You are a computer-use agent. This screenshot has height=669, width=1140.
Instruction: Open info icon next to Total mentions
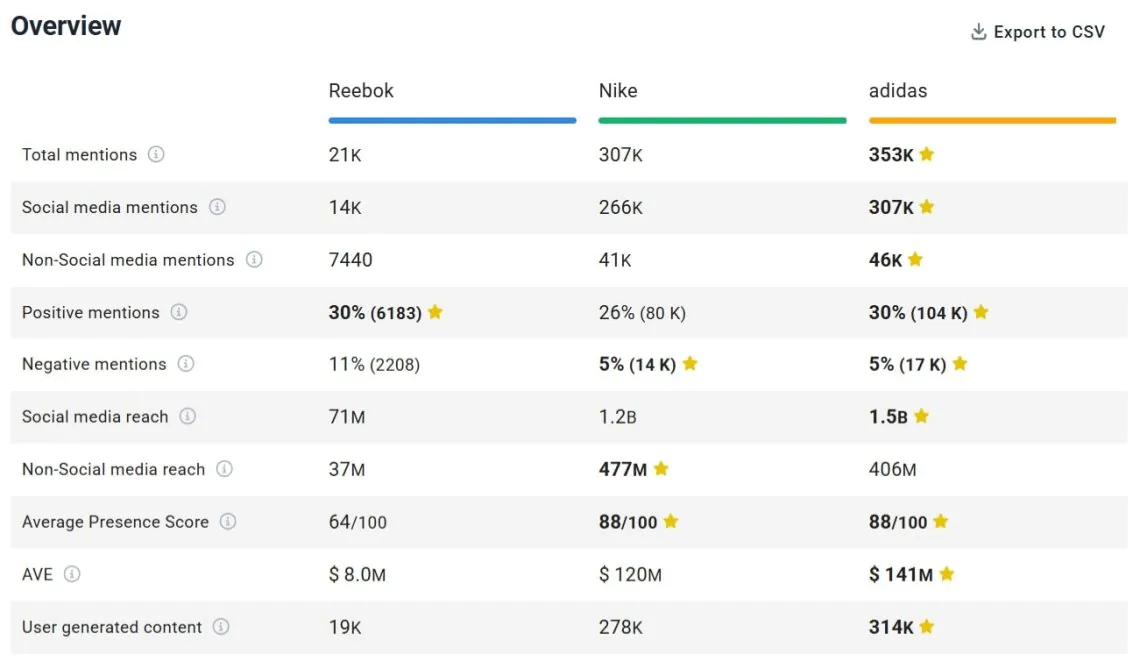coord(156,154)
